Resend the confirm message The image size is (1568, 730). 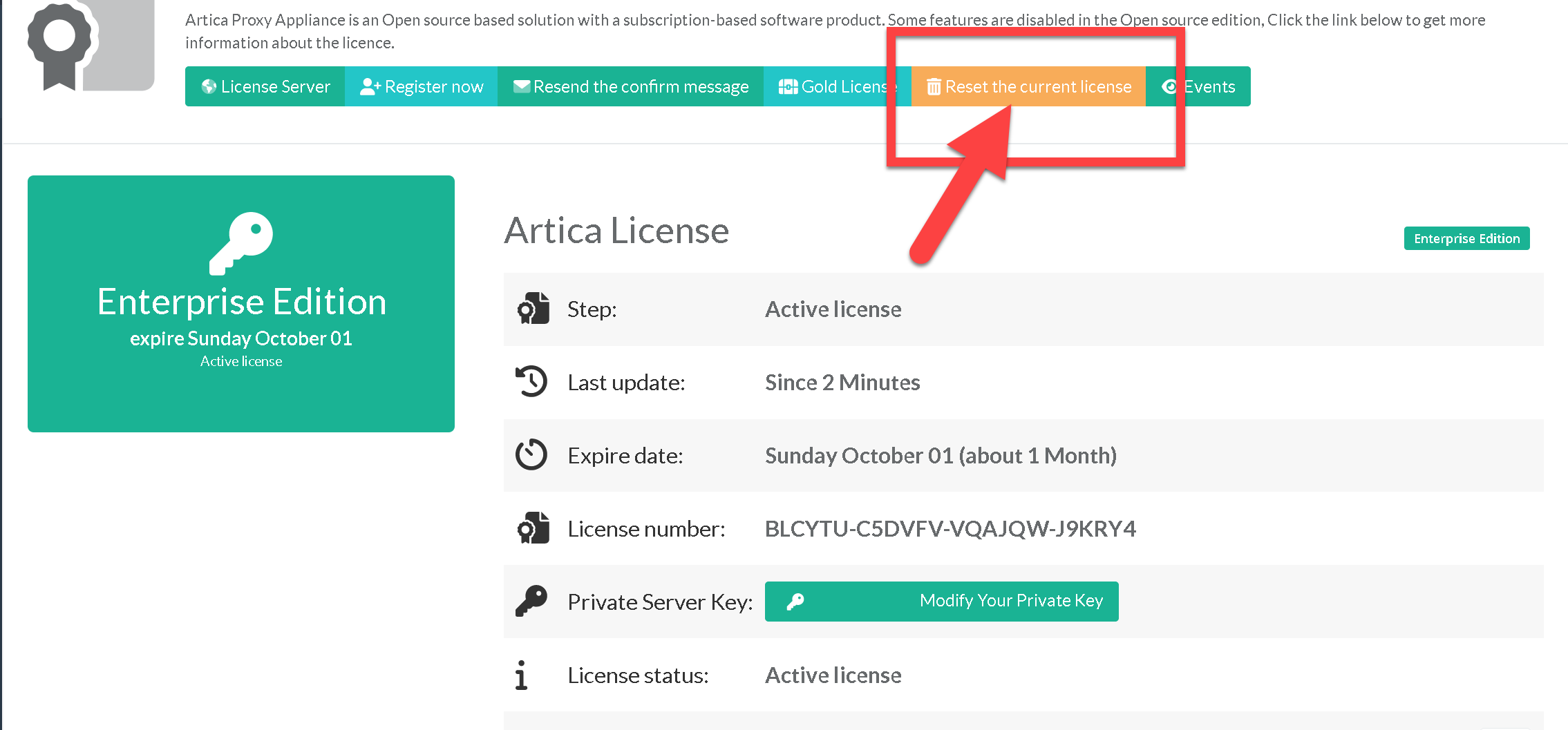pos(630,87)
